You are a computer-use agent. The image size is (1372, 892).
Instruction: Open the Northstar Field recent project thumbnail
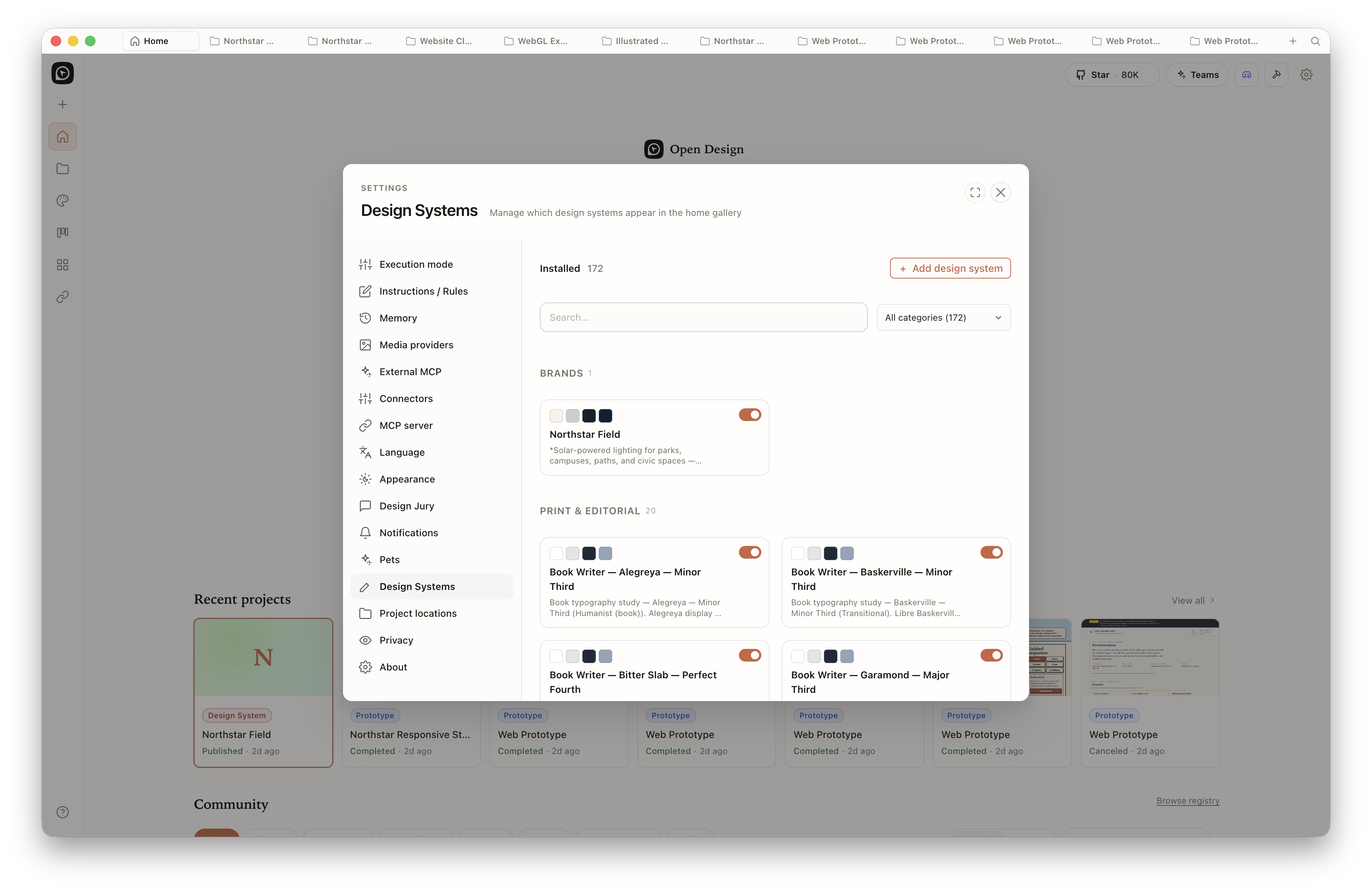click(264, 657)
